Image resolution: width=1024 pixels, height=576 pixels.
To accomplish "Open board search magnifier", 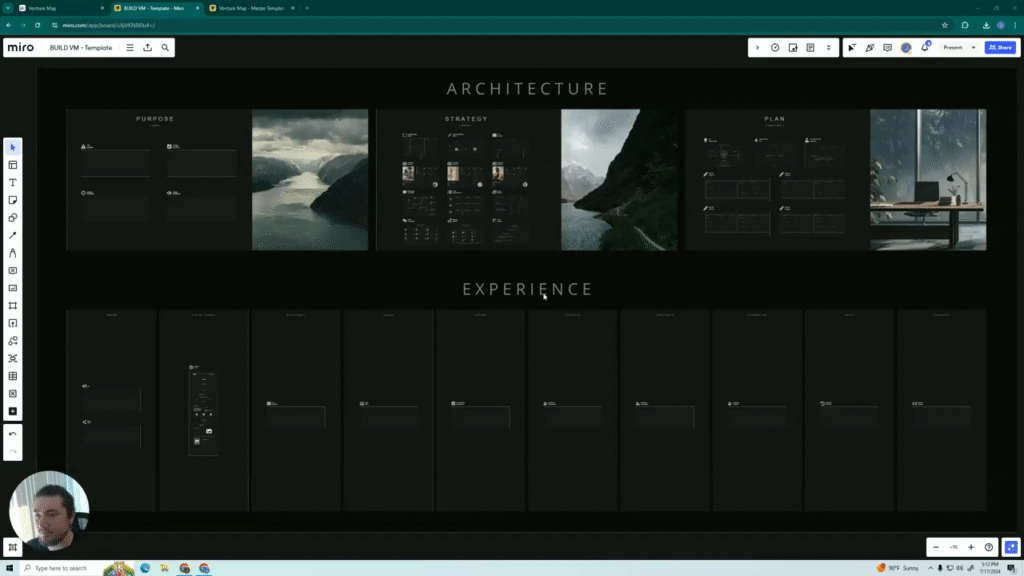I will [x=165, y=47].
